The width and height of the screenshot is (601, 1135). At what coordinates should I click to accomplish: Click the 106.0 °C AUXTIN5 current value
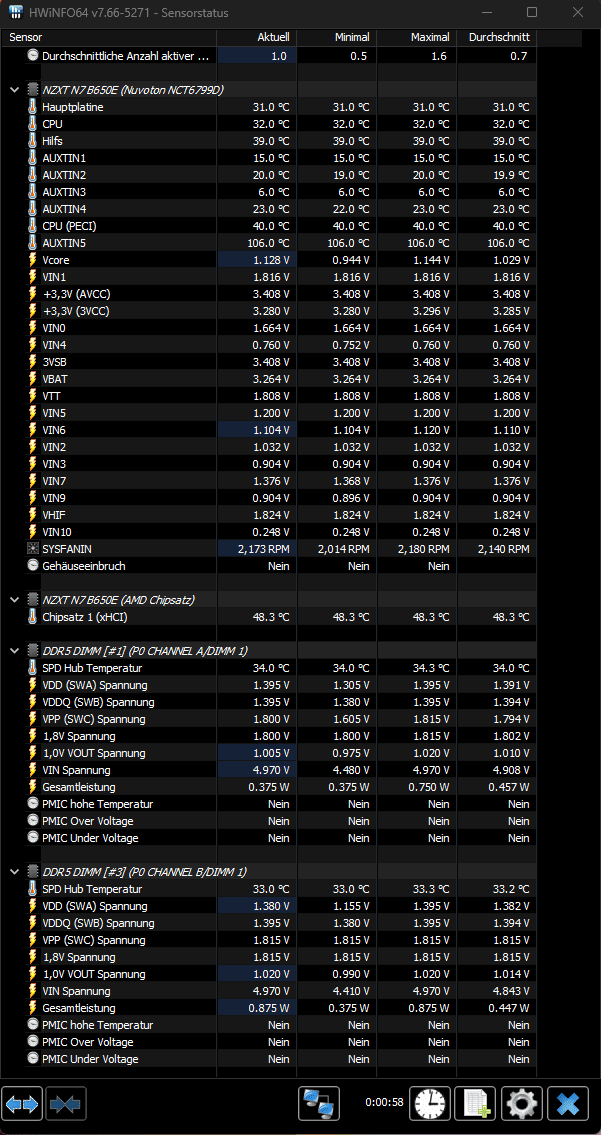click(266, 243)
